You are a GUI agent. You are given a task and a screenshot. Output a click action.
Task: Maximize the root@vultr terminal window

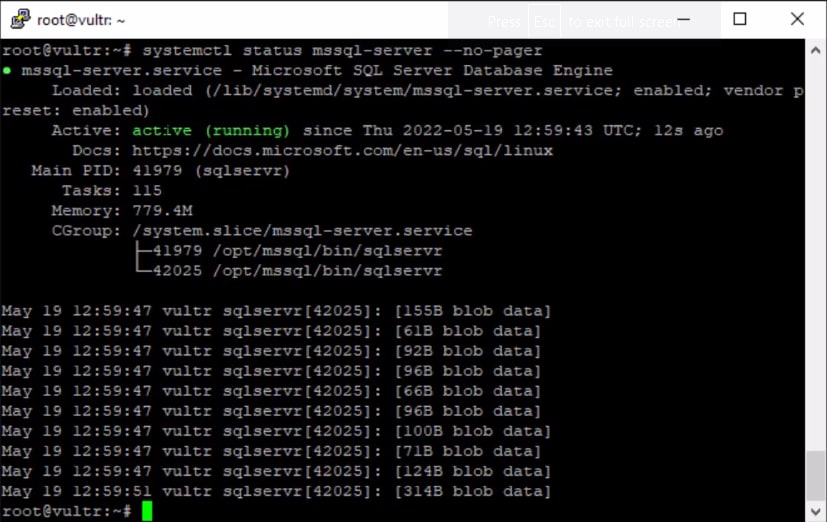740,20
